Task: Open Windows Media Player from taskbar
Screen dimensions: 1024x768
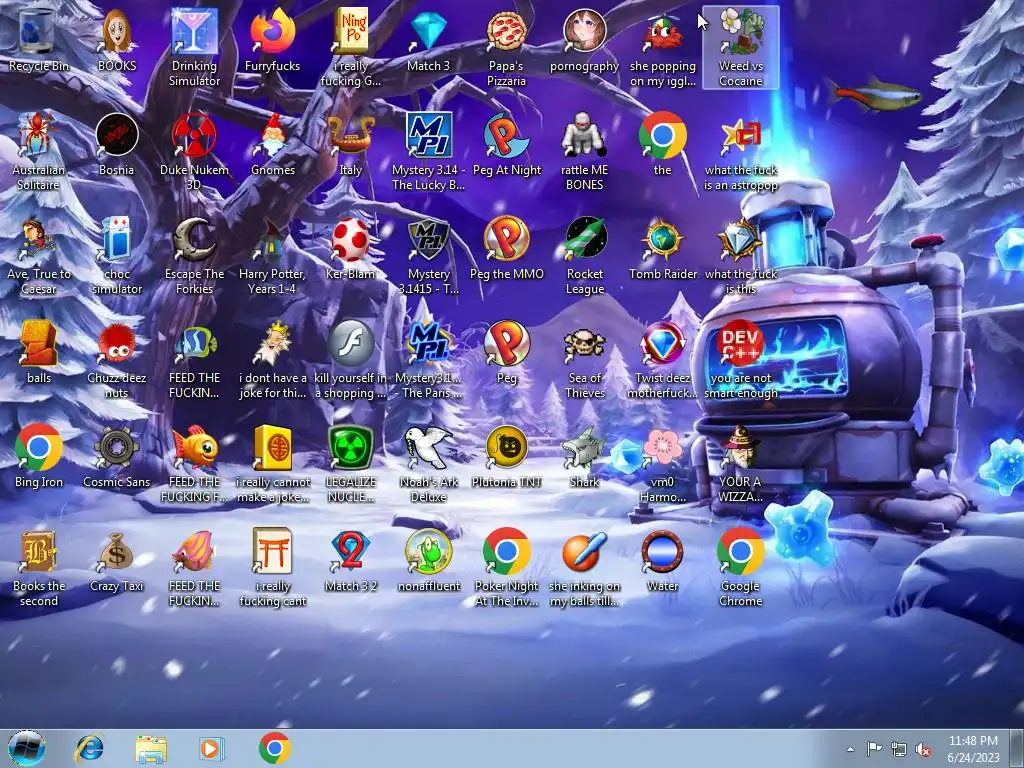Action: point(210,748)
